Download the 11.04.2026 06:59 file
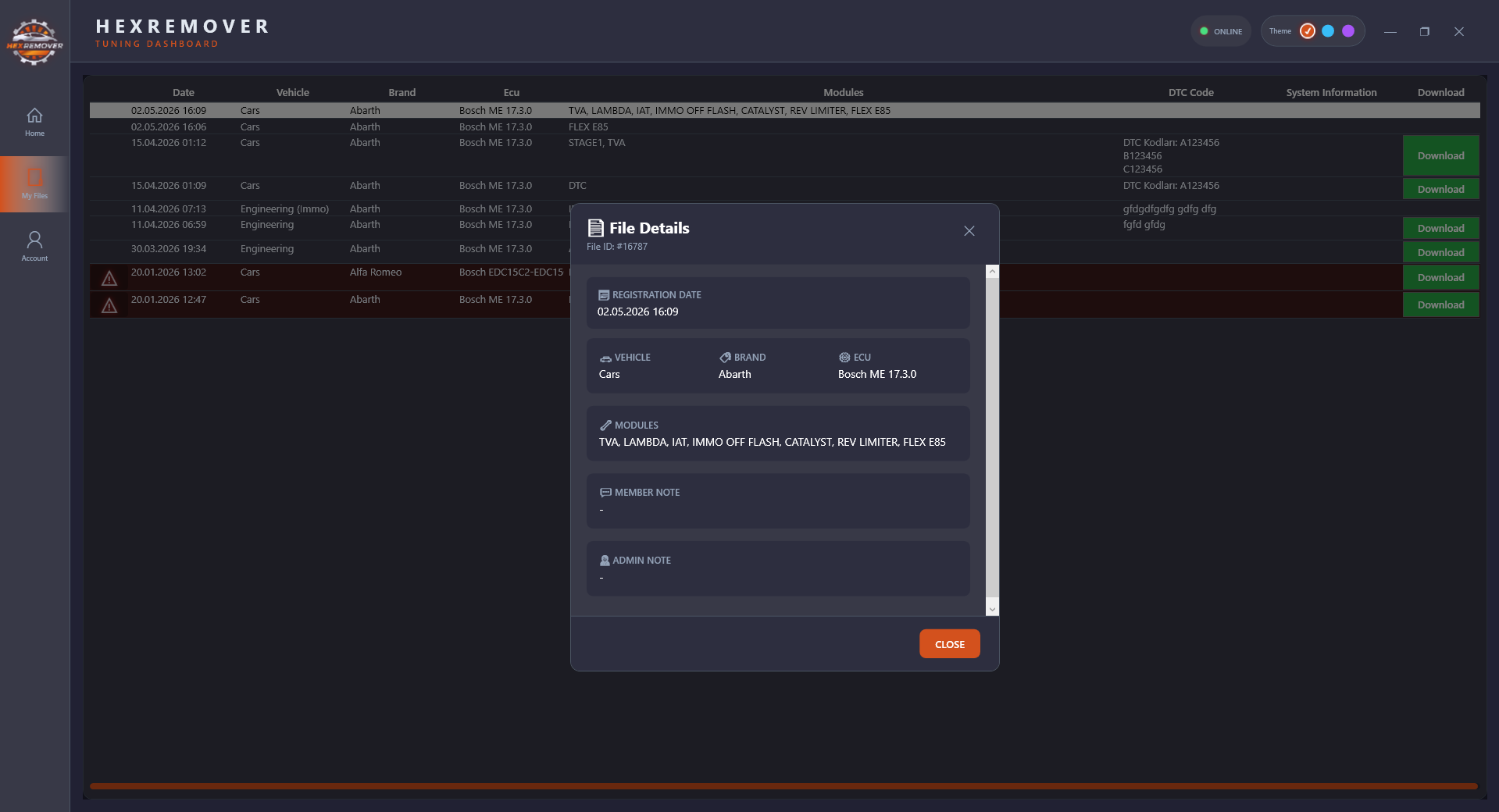The height and width of the screenshot is (812, 1499). (x=1440, y=228)
